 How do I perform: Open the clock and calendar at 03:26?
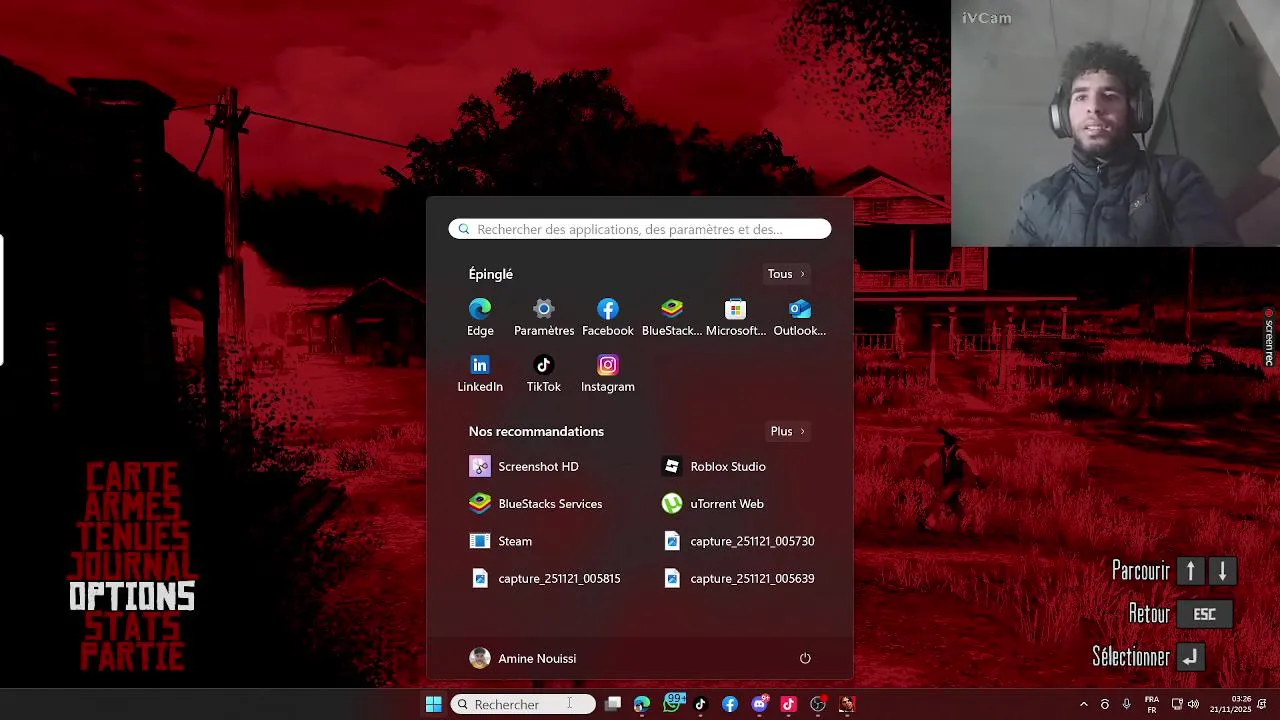click(x=1231, y=704)
